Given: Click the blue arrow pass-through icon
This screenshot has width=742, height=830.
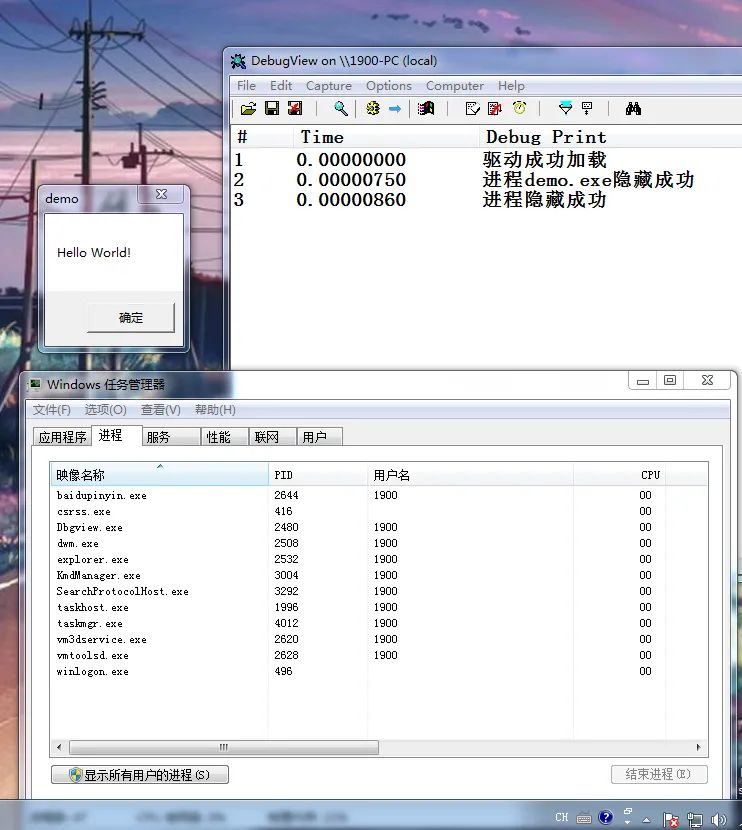Looking at the screenshot, I should [x=395, y=109].
